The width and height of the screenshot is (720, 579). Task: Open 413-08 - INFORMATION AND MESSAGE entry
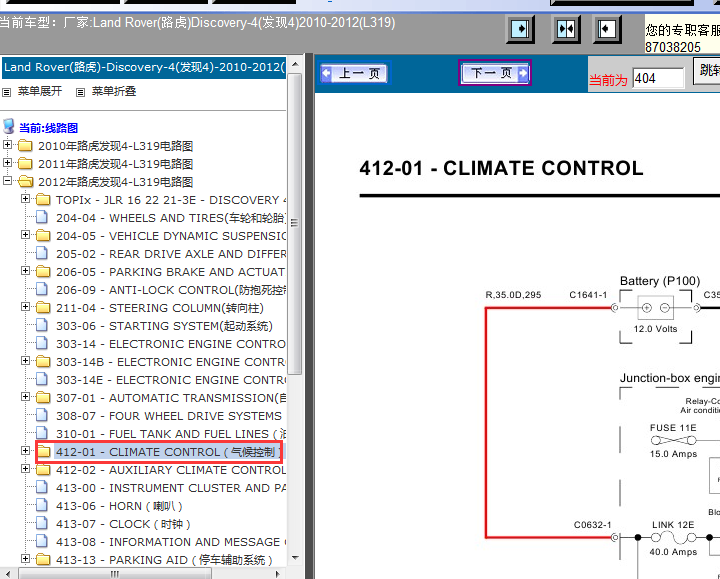[x=170, y=542]
